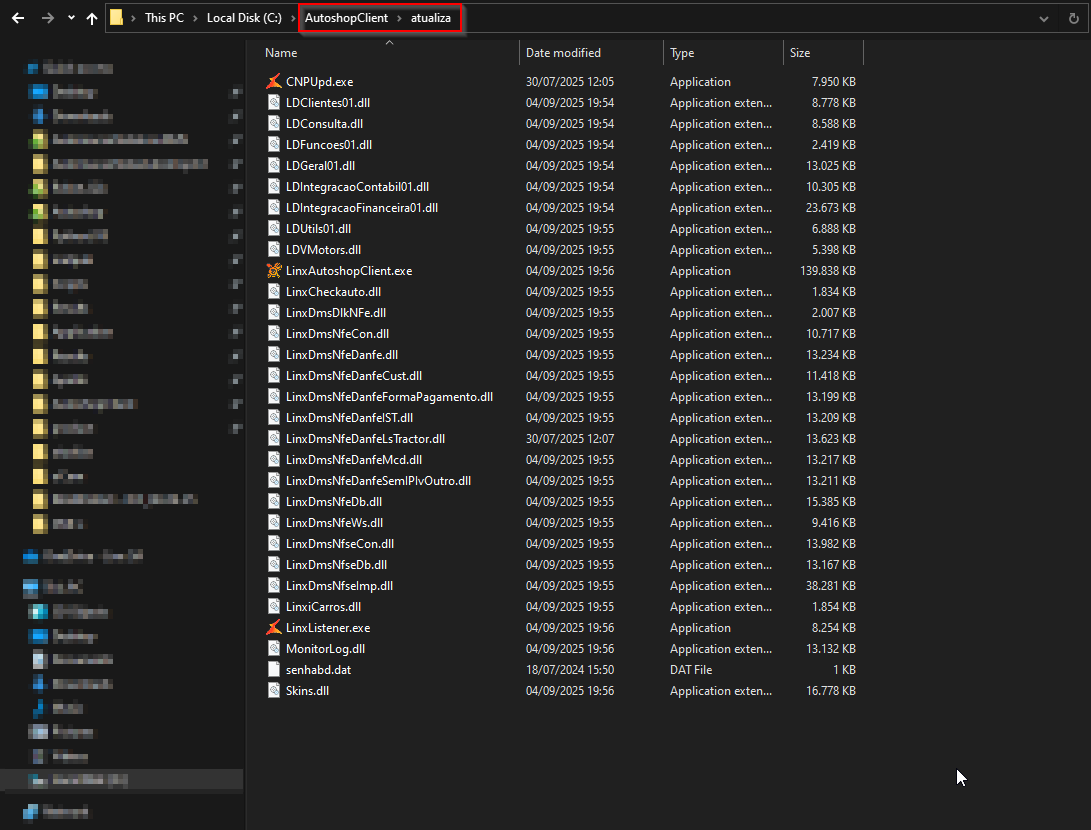Expand chevron between AutoshopClient and atualiza
The height and width of the screenshot is (830, 1091).
tap(399, 18)
